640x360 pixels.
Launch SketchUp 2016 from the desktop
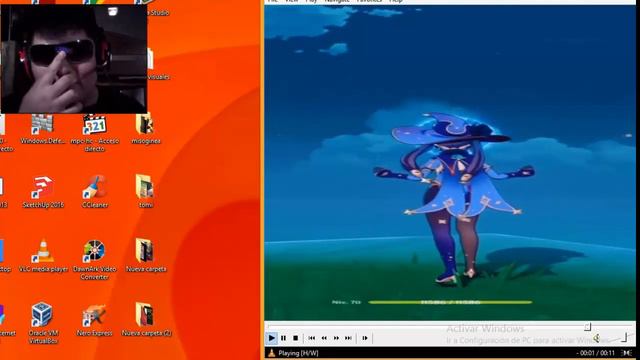pyautogui.click(x=43, y=193)
